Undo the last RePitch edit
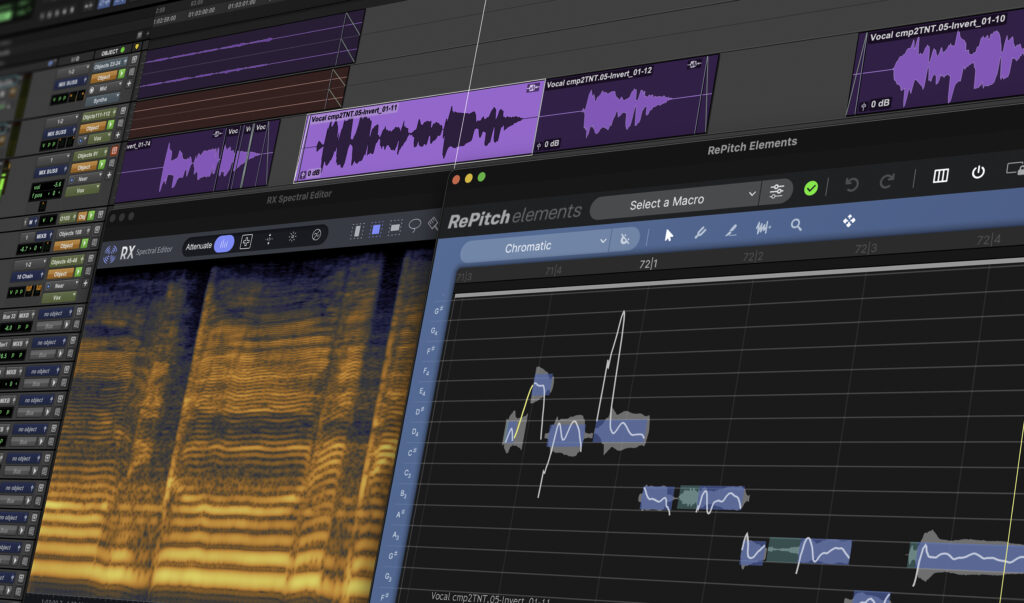This screenshot has width=1024, height=603. [x=852, y=185]
